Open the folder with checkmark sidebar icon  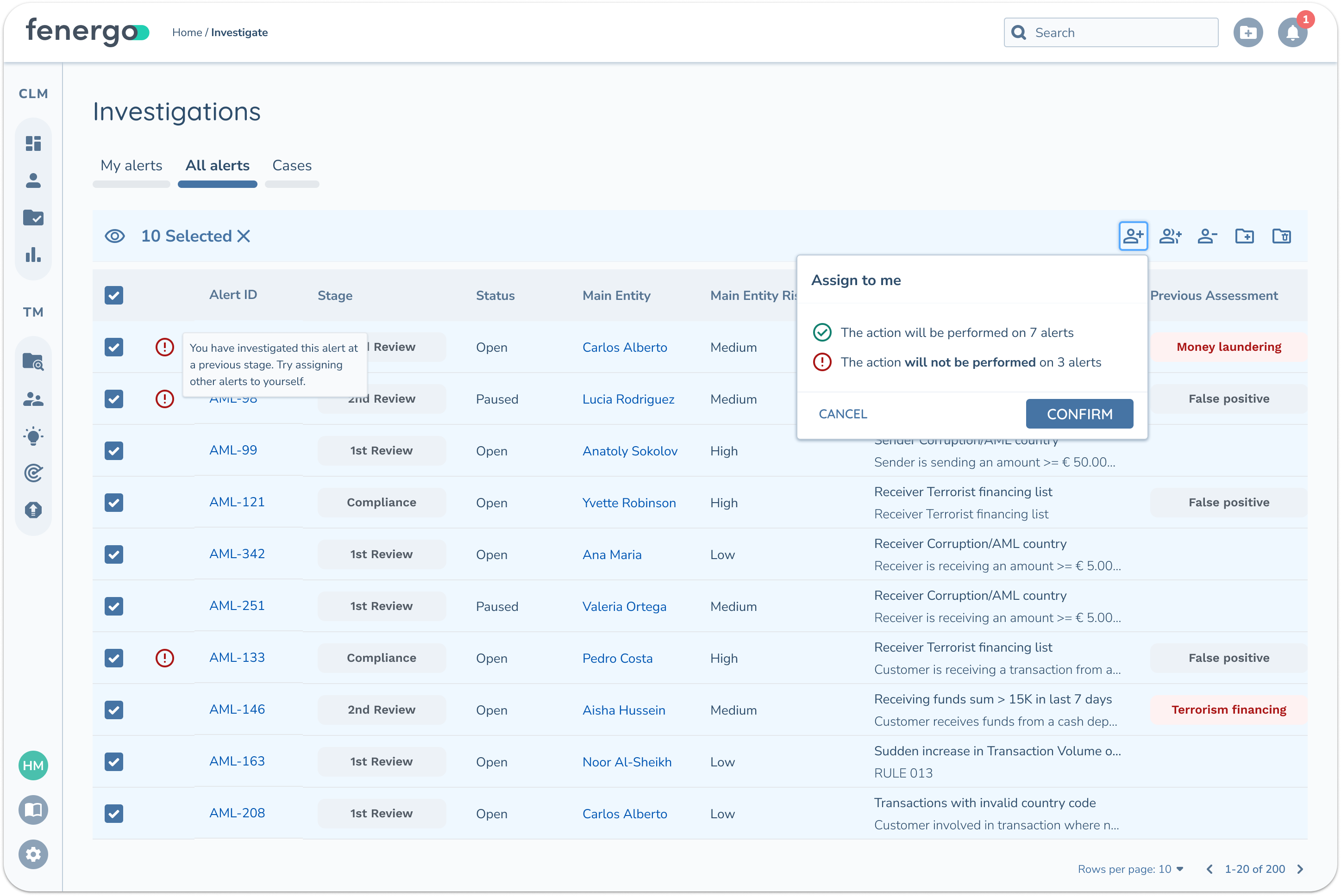(33, 218)
